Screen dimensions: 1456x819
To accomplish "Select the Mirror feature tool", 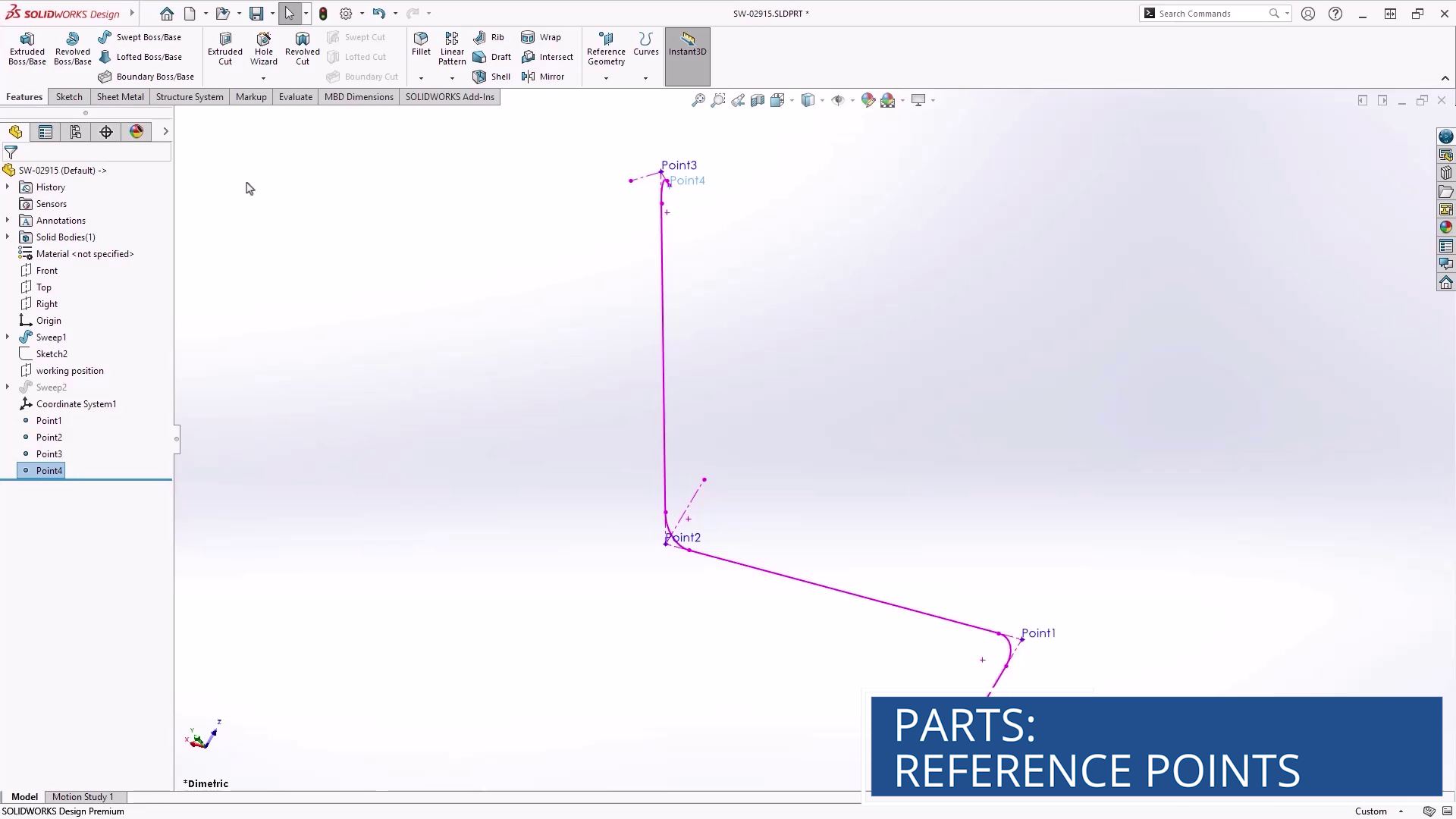I will [529, 77].
